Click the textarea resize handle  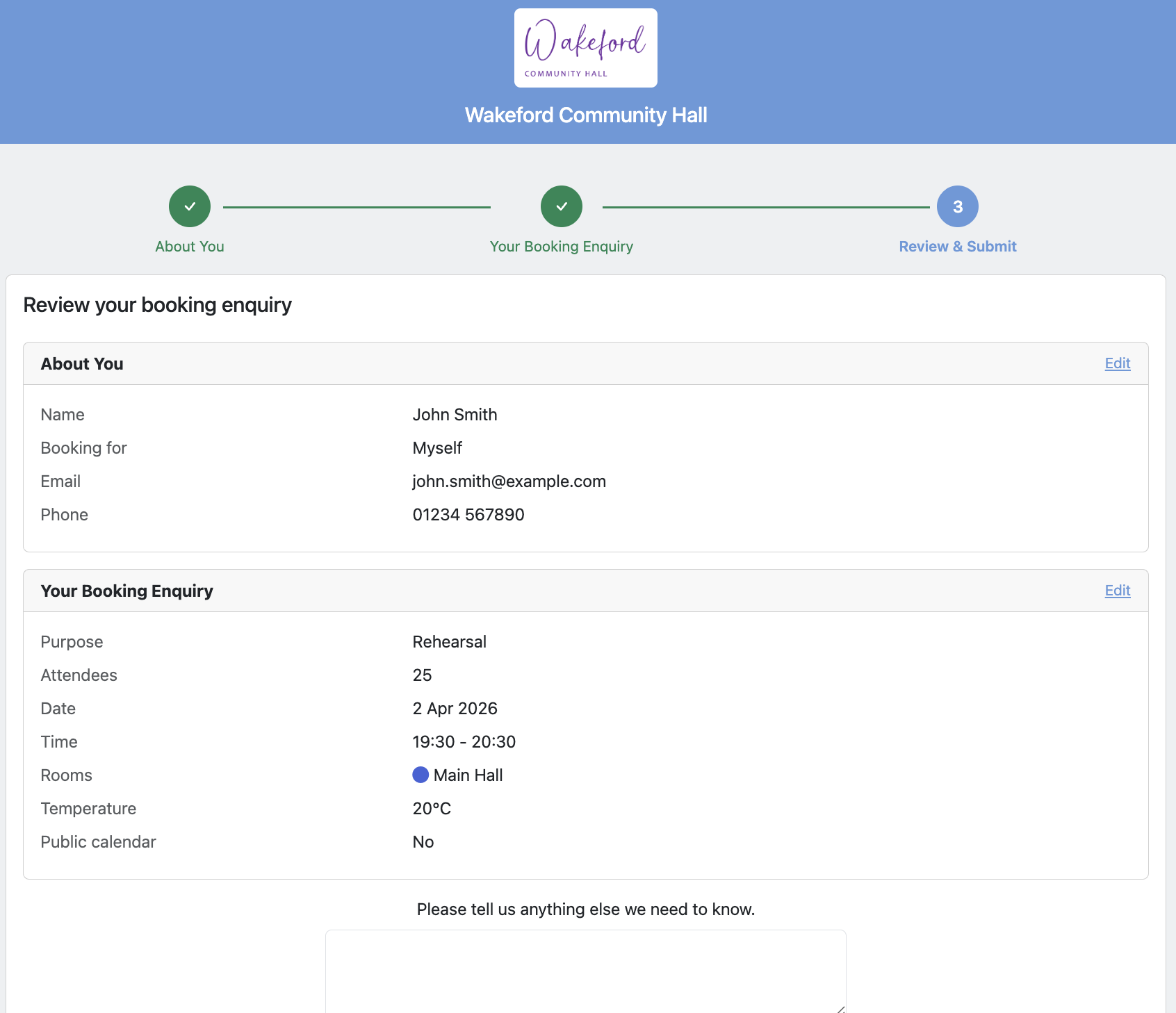(840, 1008)
